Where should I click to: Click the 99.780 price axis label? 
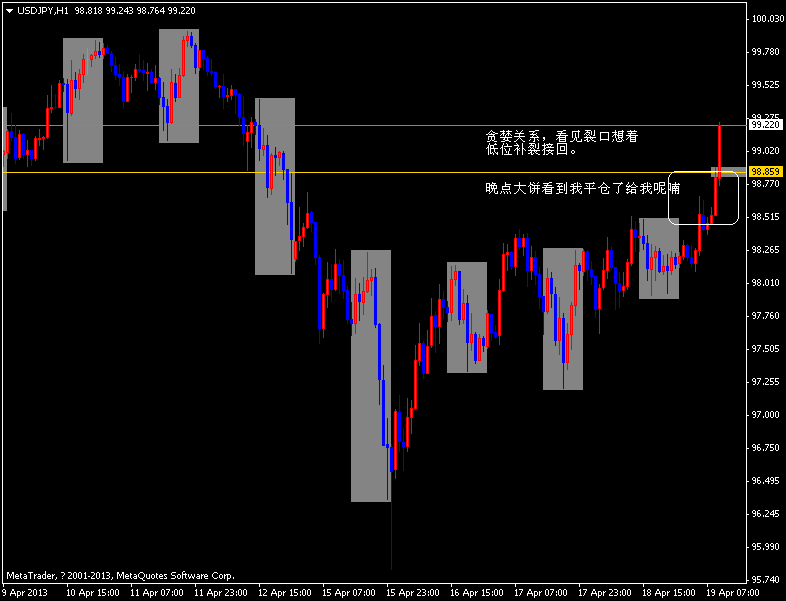765,52
